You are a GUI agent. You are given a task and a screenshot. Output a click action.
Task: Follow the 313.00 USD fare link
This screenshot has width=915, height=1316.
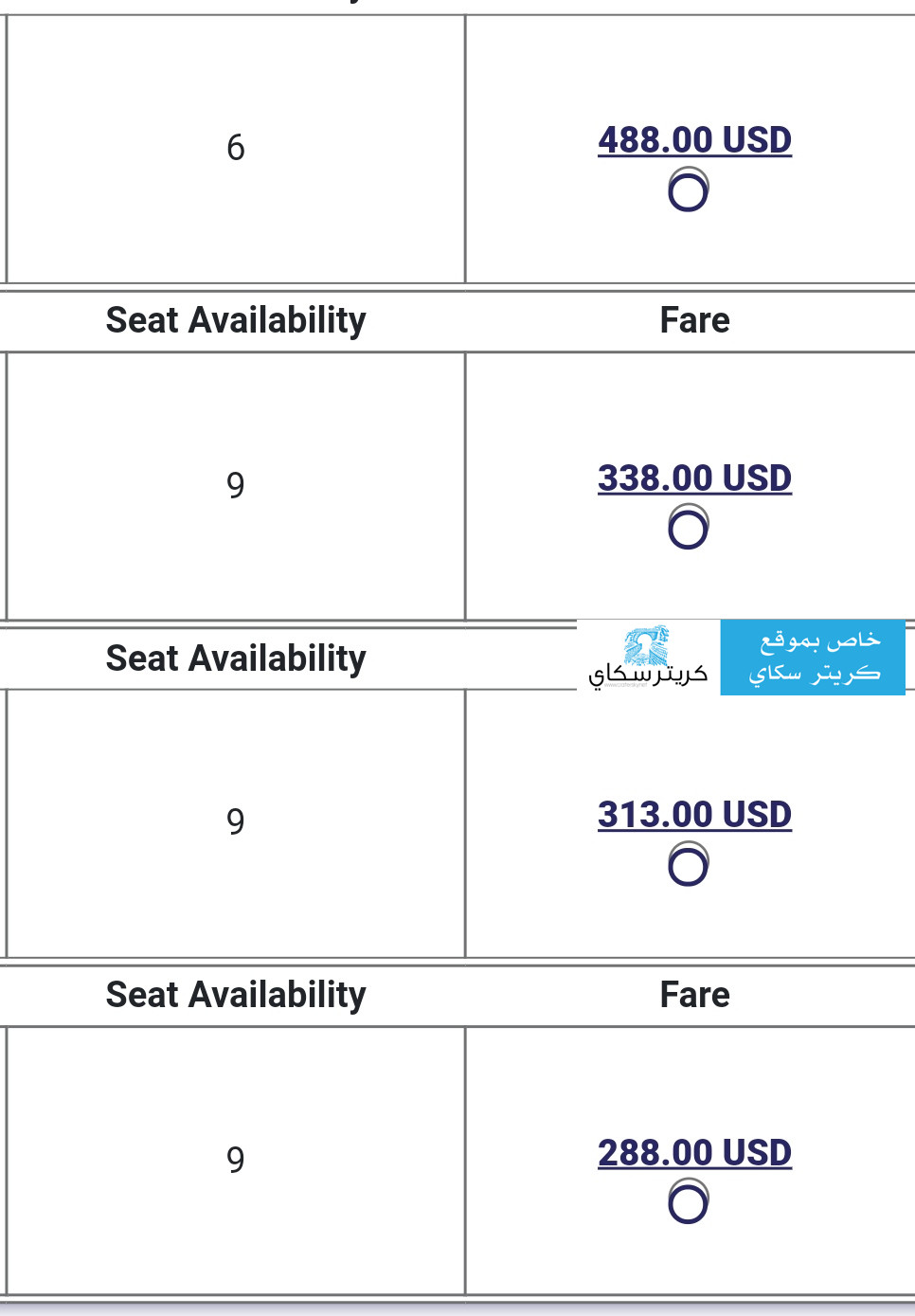tap(694, 815)
